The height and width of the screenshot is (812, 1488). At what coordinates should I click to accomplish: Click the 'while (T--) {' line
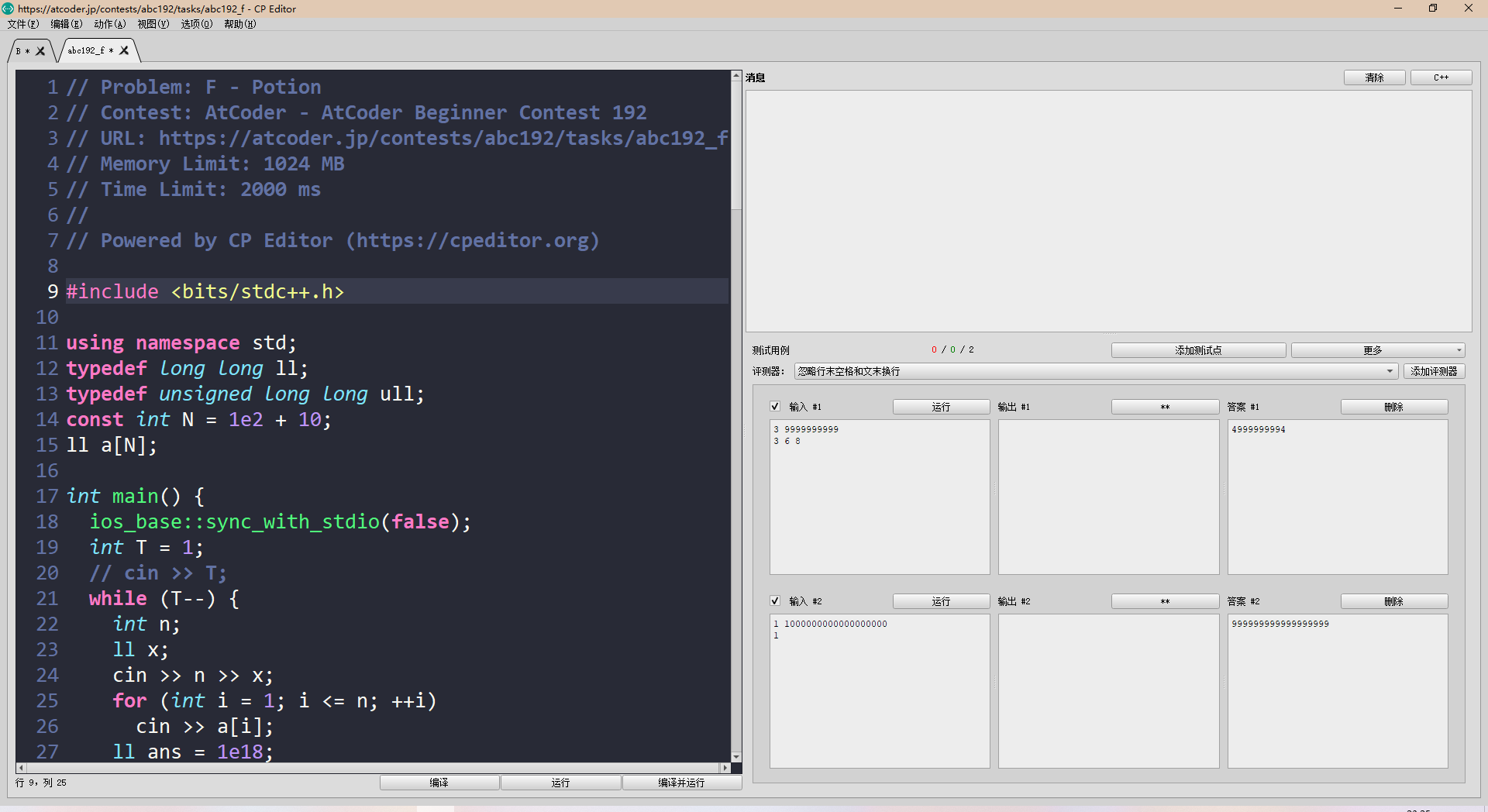(x=164, y=598)
